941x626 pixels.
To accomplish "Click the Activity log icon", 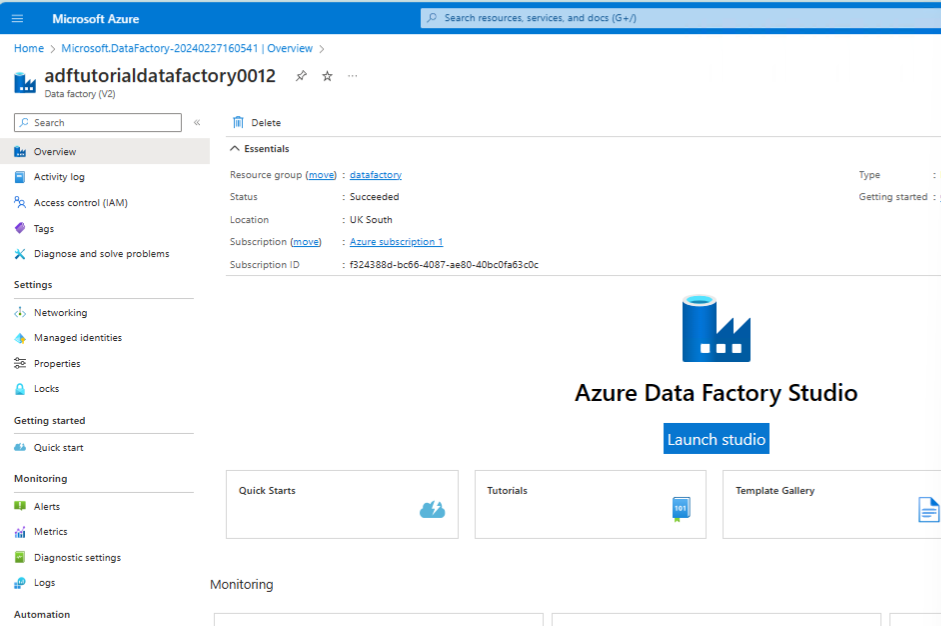I will pos(20,177).
